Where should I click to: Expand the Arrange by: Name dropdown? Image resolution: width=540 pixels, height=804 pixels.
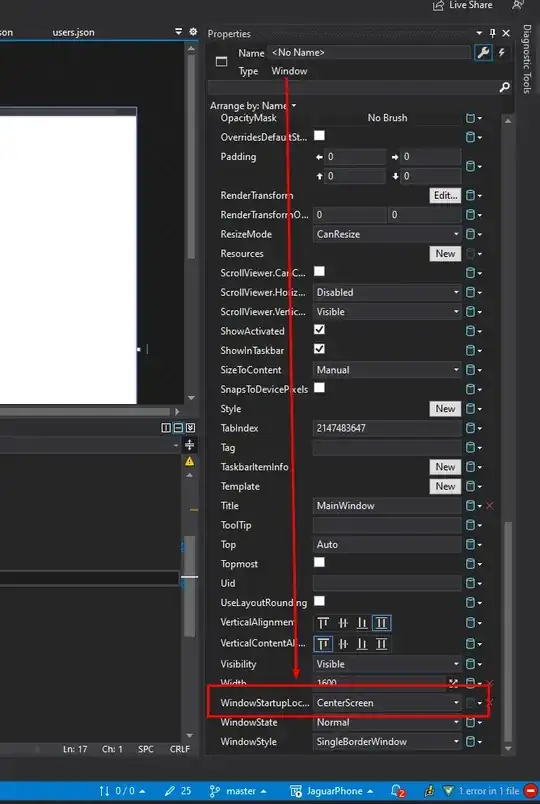253,106
